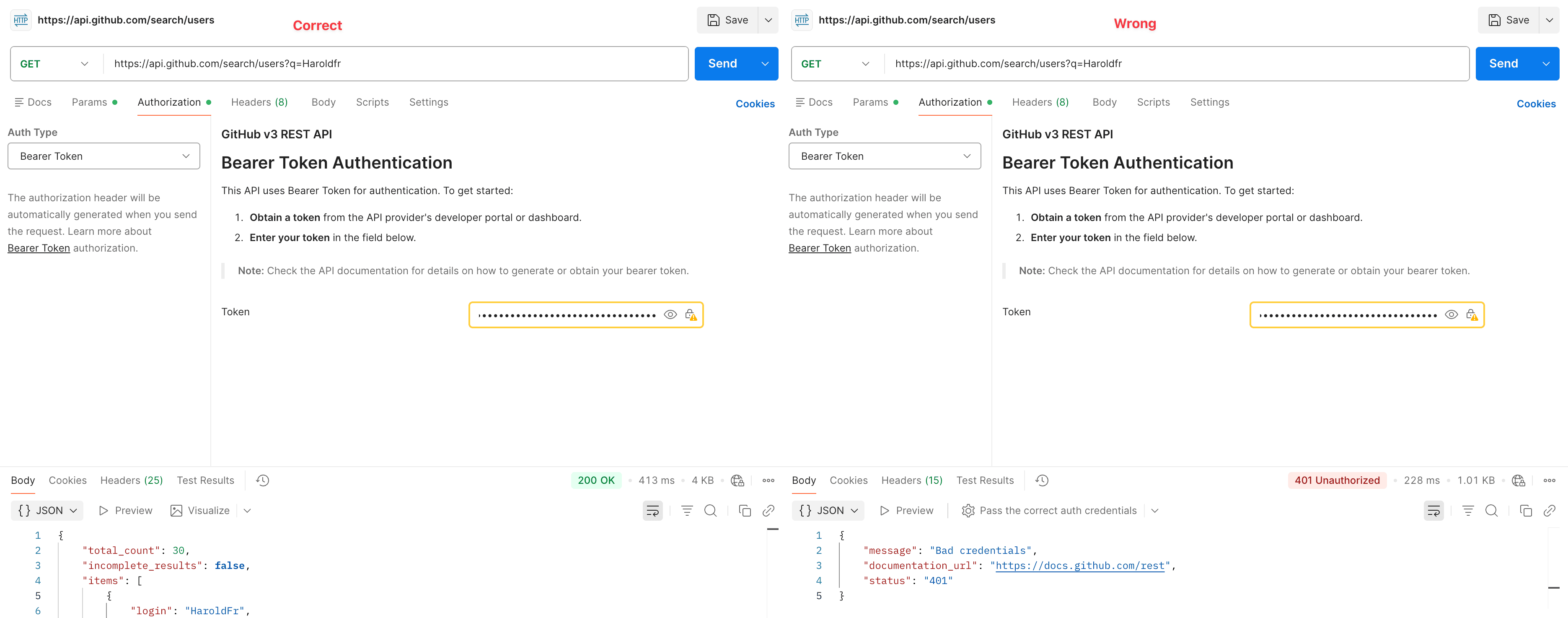Image resolution: width=1568 pixels, height=618 pixels.
Task: Open the Headers (8) tab in the left panel
Action: [x=259, y=102]
